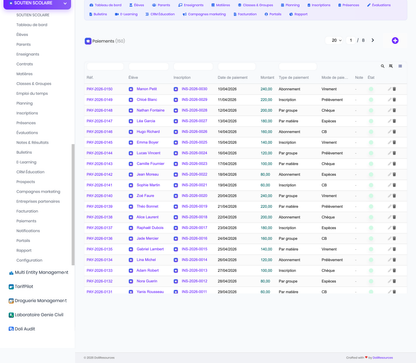This screenshot has height=363, width=416.
Task: Click the Élève filter input field
Action: pos(148,66)
